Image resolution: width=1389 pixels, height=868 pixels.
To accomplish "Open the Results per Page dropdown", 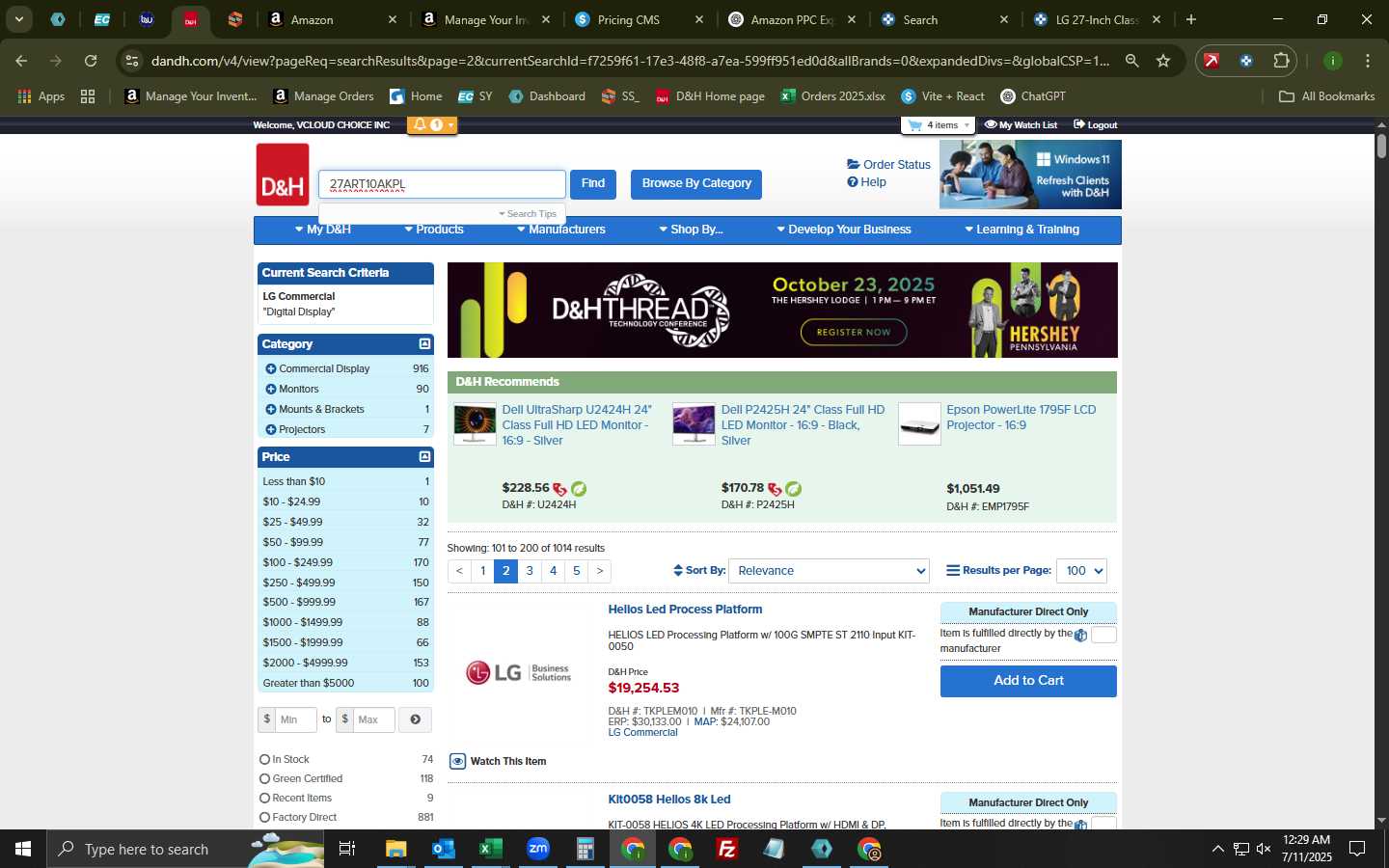I will [x=1081, y=571].
